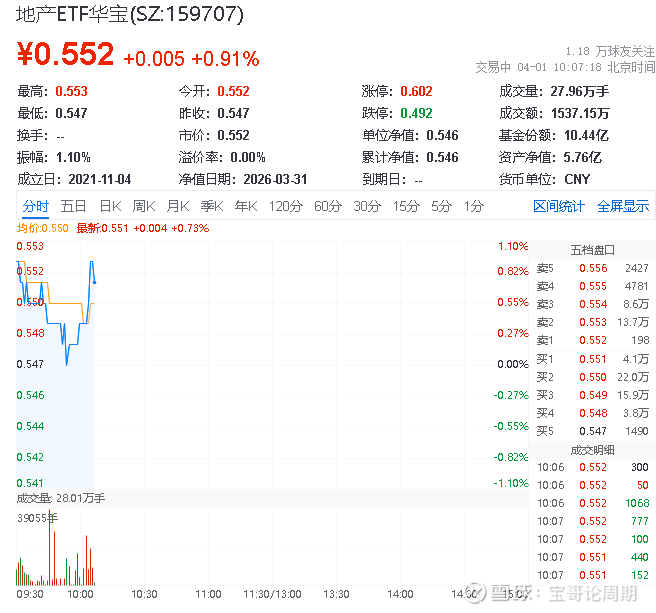Switch to 周K chart view
The width and height of the screenshot is (656, 613).
coord(144,206)
